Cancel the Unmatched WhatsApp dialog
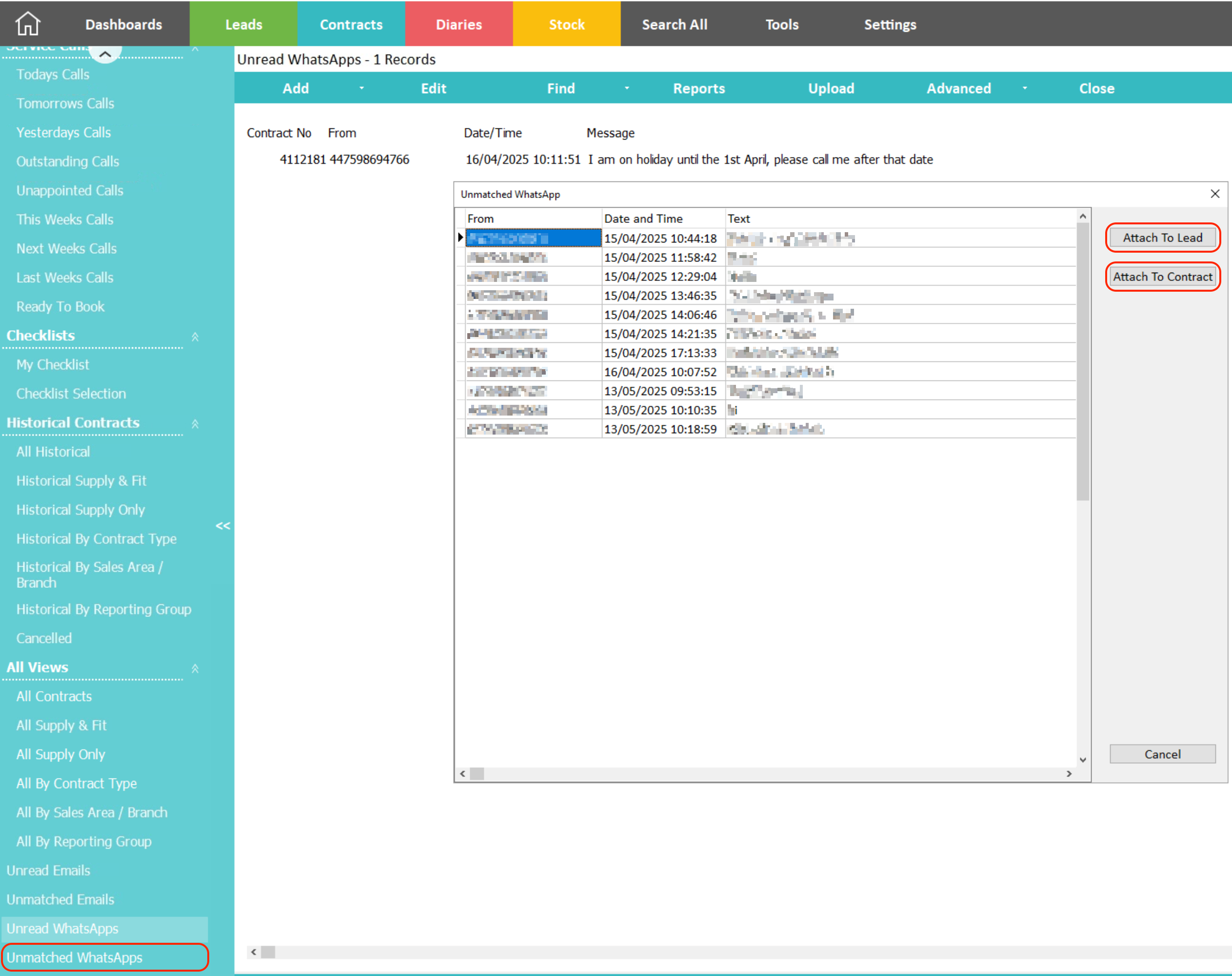 pyautogui.click(x=1162, y=754)
